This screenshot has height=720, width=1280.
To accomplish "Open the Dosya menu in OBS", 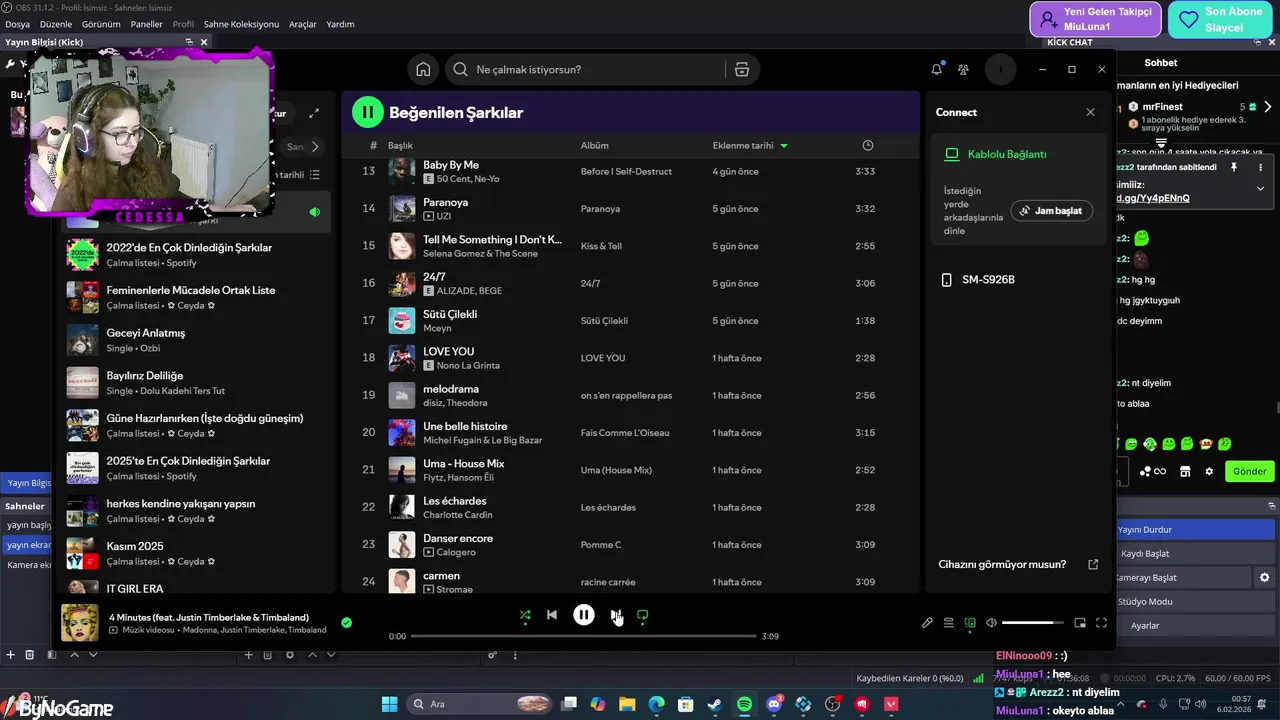I will [17, 24].
